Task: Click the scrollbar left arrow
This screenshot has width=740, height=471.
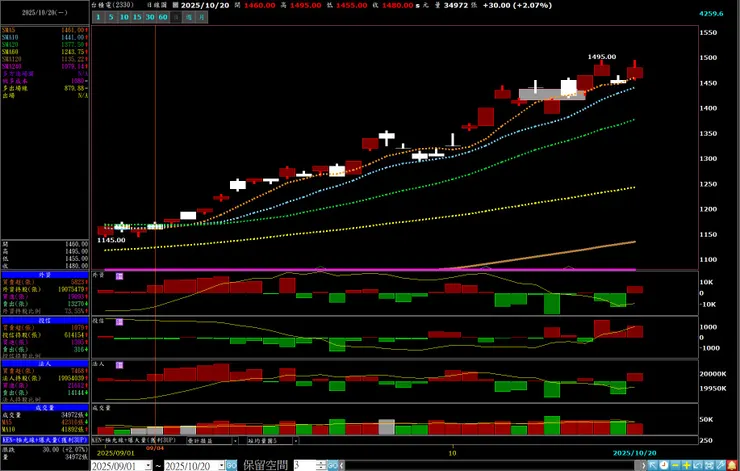Action: 342,465
